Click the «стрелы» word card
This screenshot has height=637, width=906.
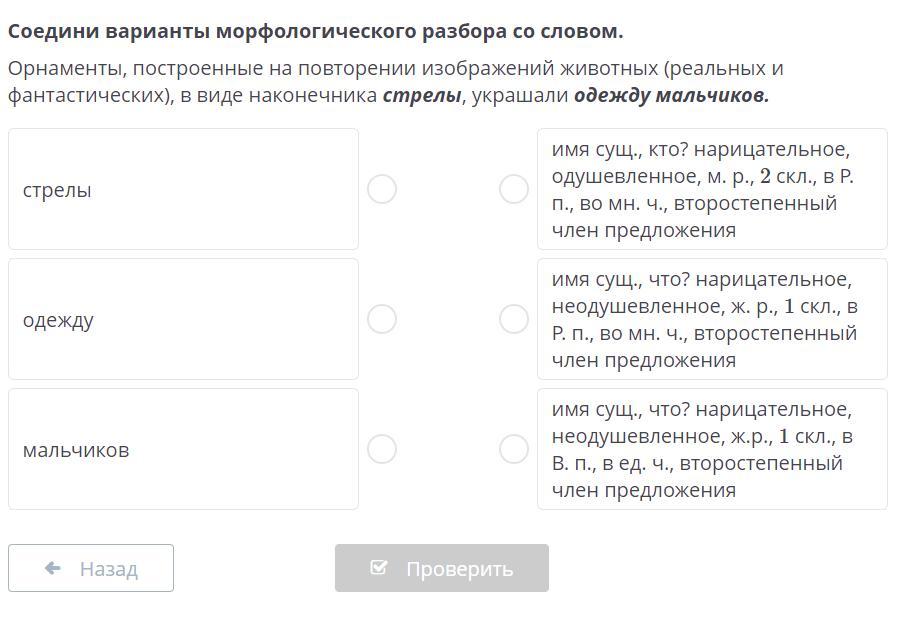(x=183, y=189)
